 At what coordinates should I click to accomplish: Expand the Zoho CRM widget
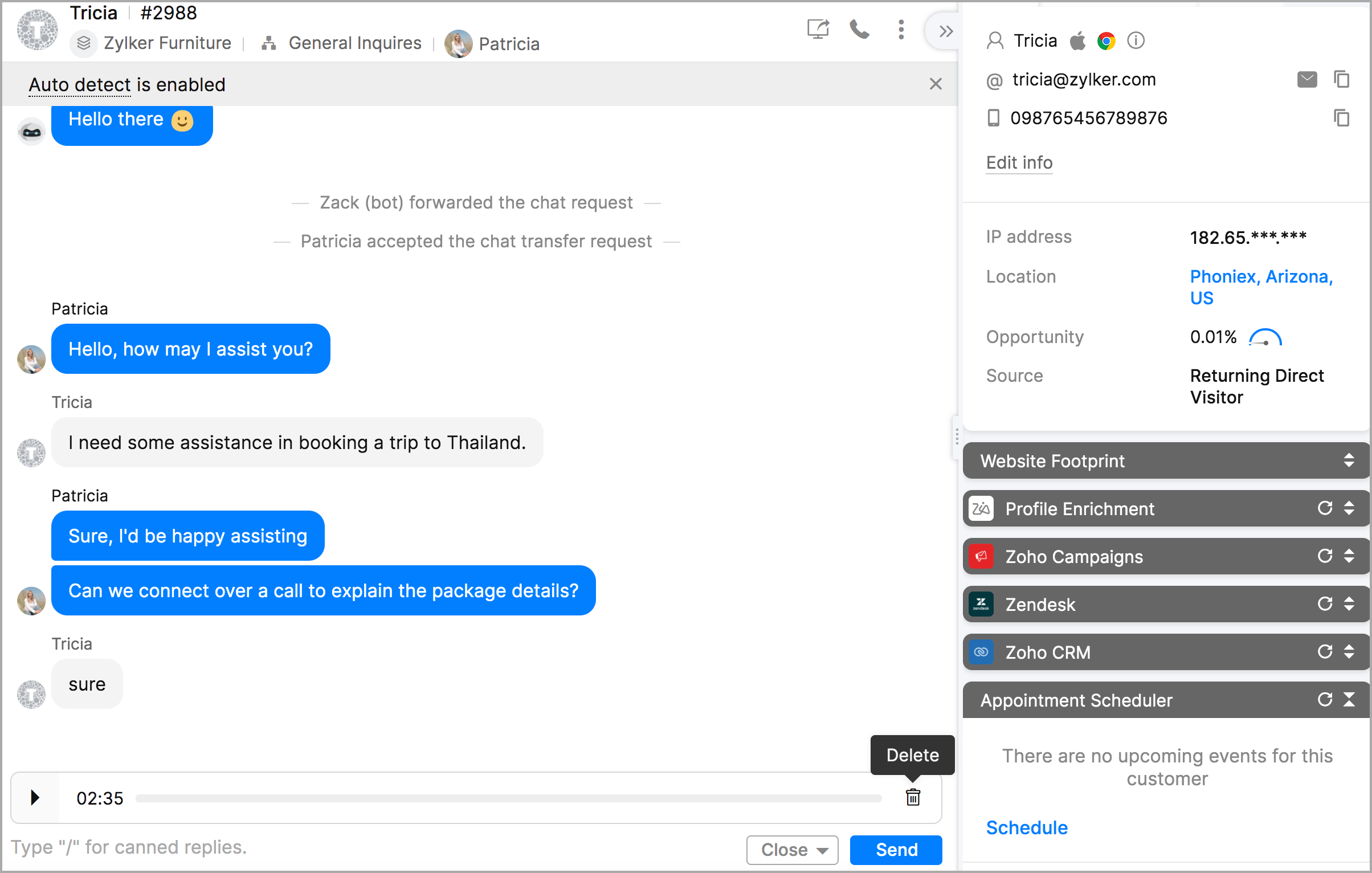(x=1349, y=652)
